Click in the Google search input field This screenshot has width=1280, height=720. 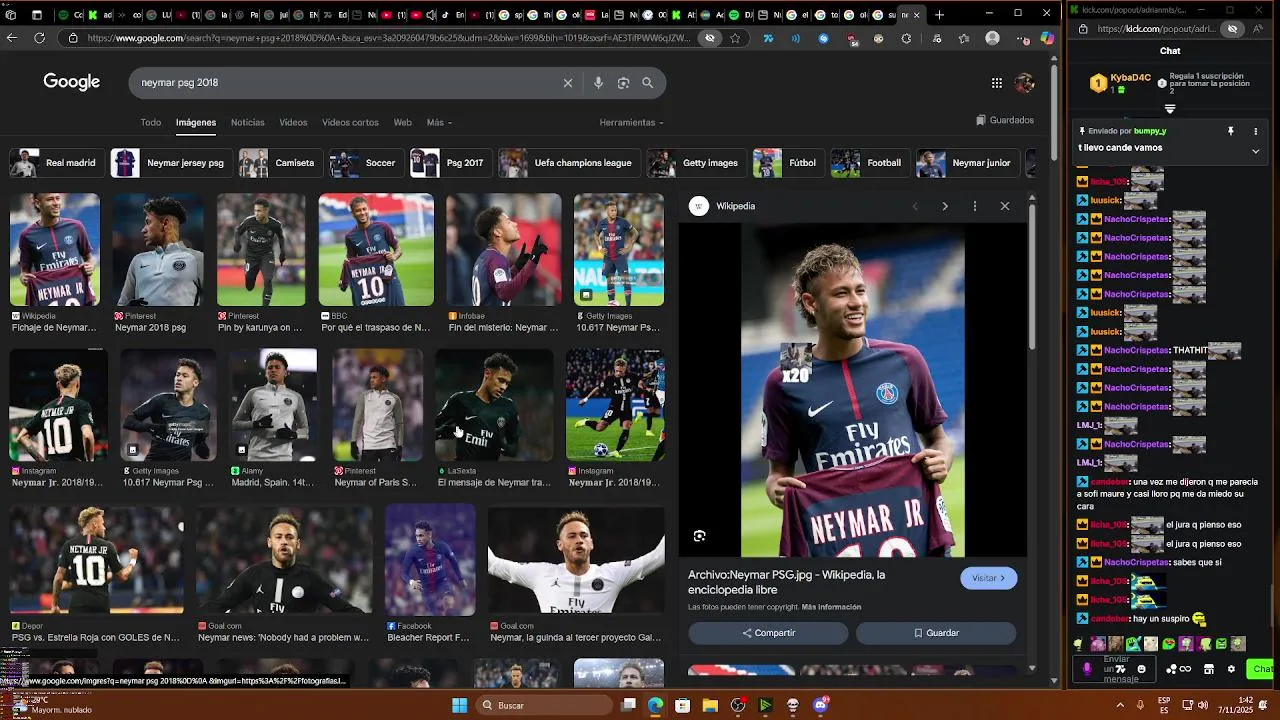[x=345, y=83]
